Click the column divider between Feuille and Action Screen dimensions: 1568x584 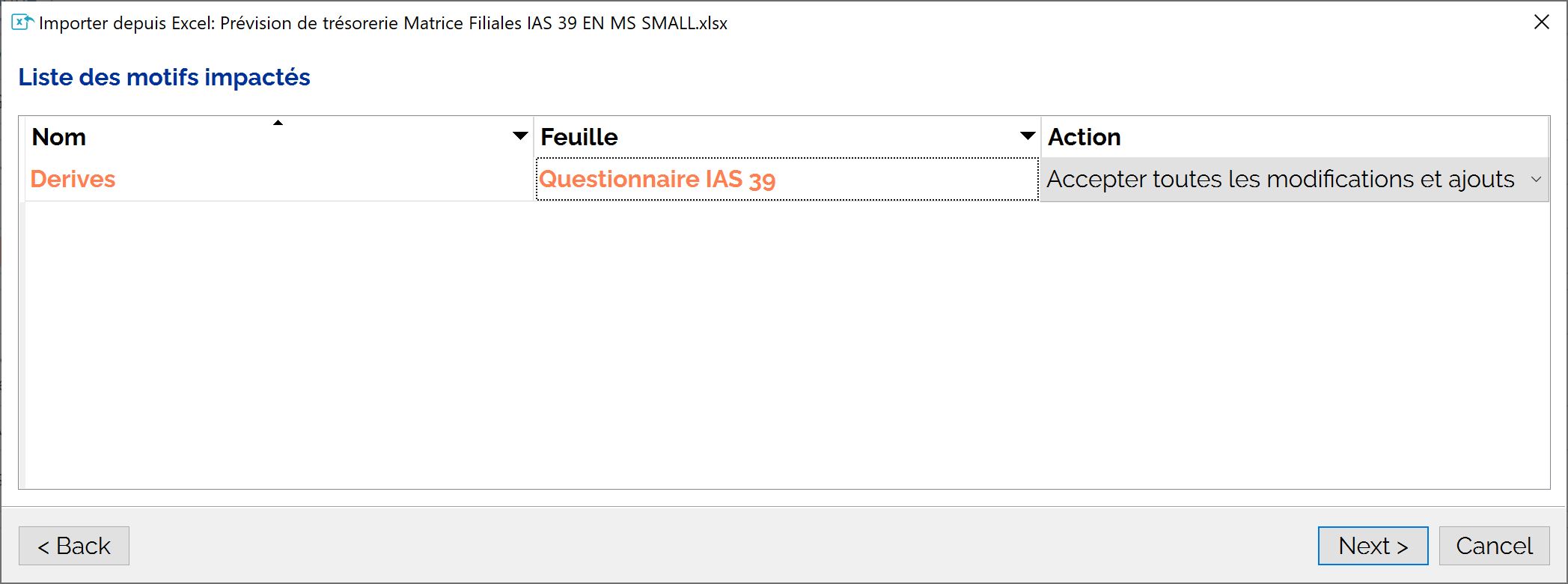(1040, 137)
